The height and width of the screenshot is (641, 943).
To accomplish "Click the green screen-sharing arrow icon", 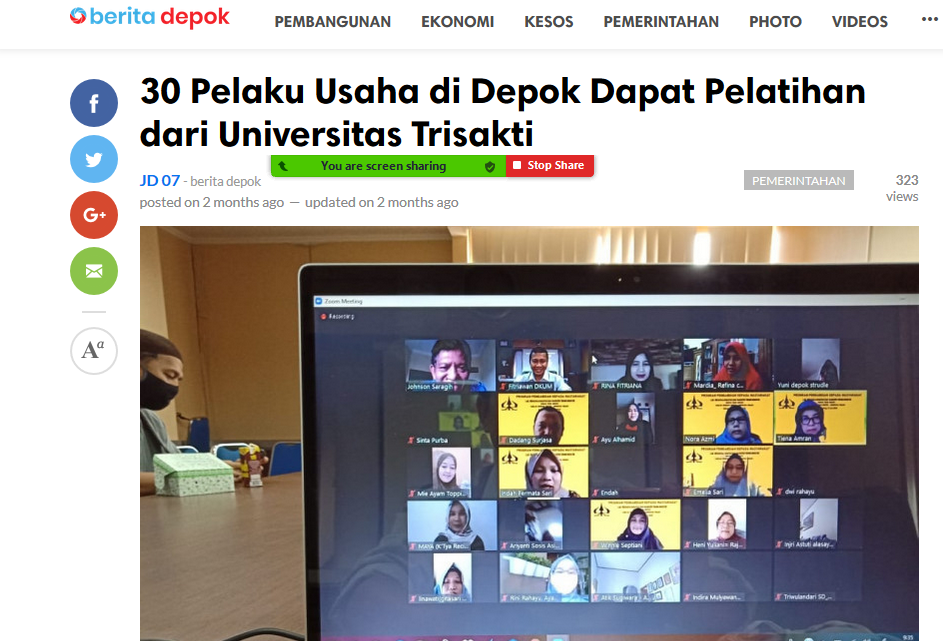I will click(283, 166).
